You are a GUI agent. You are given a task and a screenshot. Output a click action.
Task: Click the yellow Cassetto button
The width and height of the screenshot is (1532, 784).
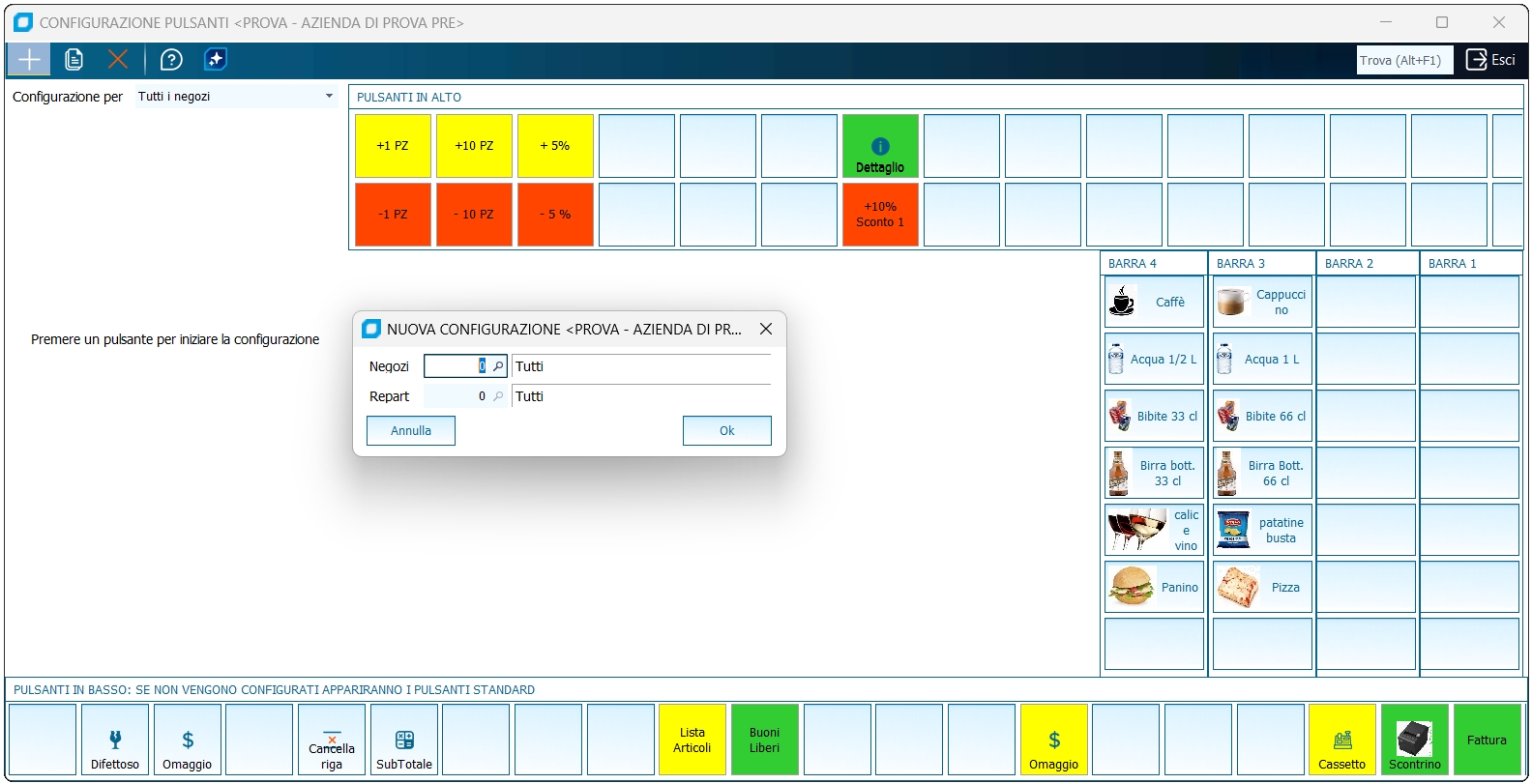(1342, 740)
